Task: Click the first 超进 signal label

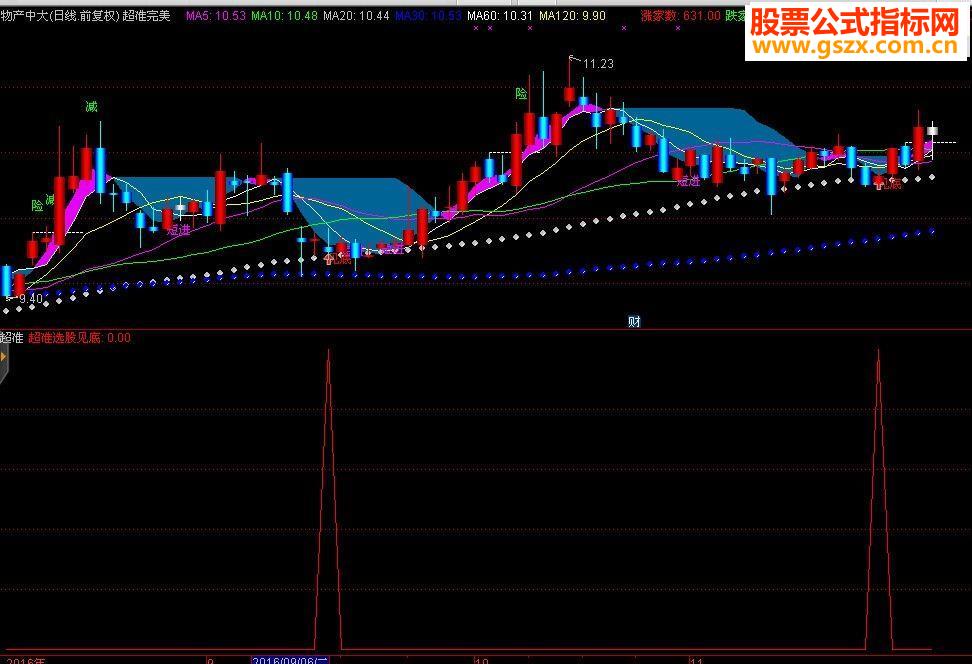Action: pos(179,230)
